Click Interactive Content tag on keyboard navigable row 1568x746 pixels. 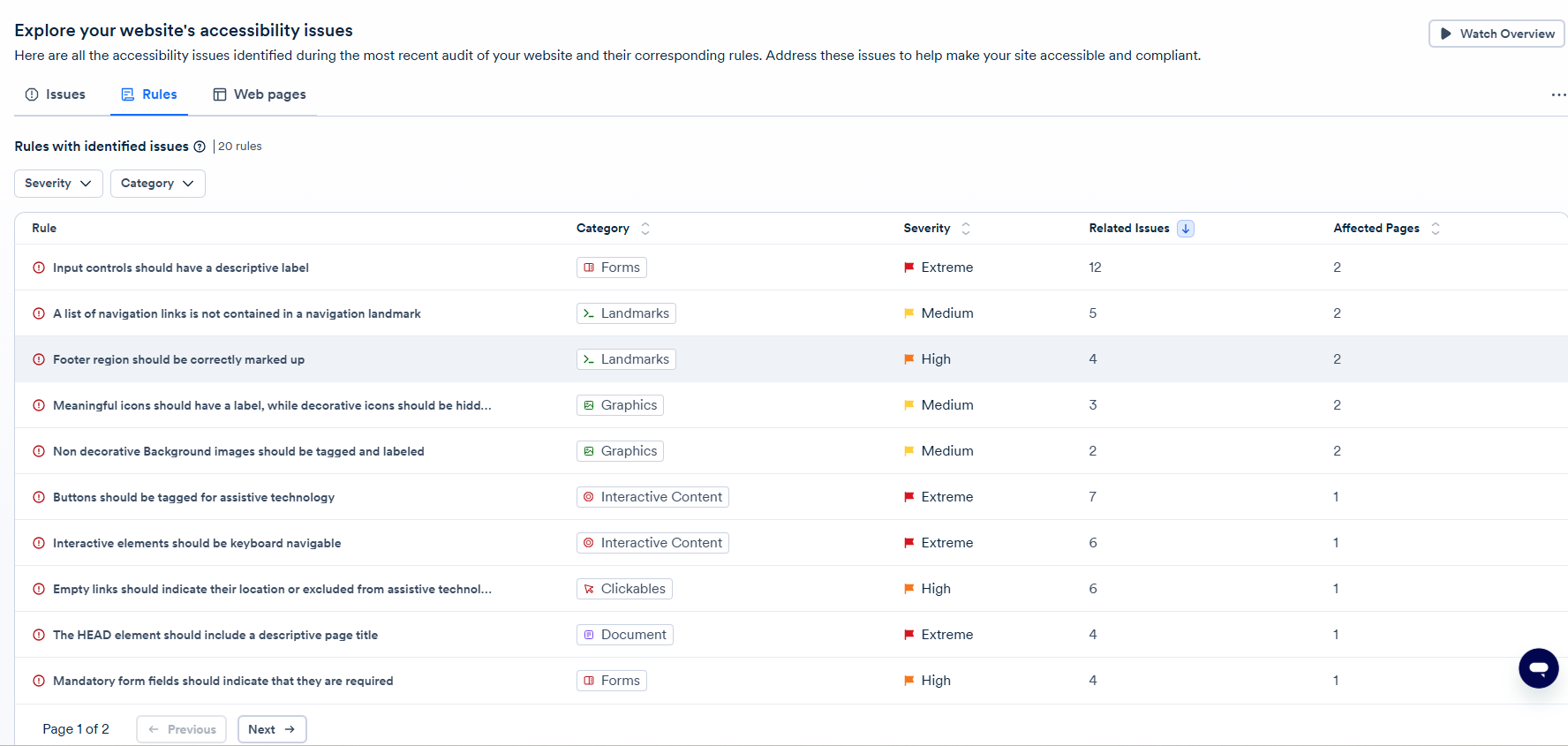click(652, 543)
